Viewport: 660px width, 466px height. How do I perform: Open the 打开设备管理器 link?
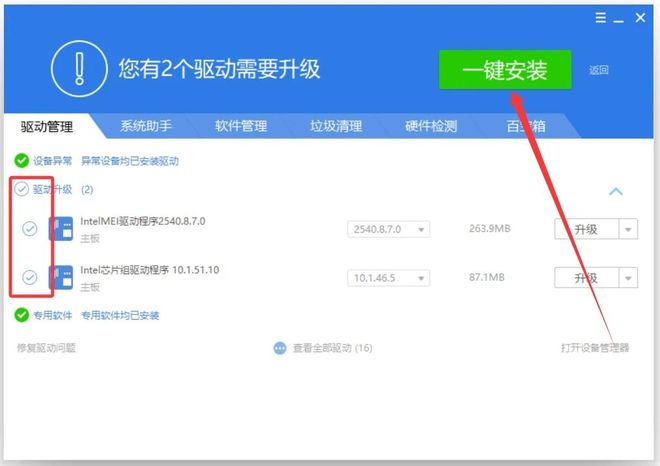[595, 348]
